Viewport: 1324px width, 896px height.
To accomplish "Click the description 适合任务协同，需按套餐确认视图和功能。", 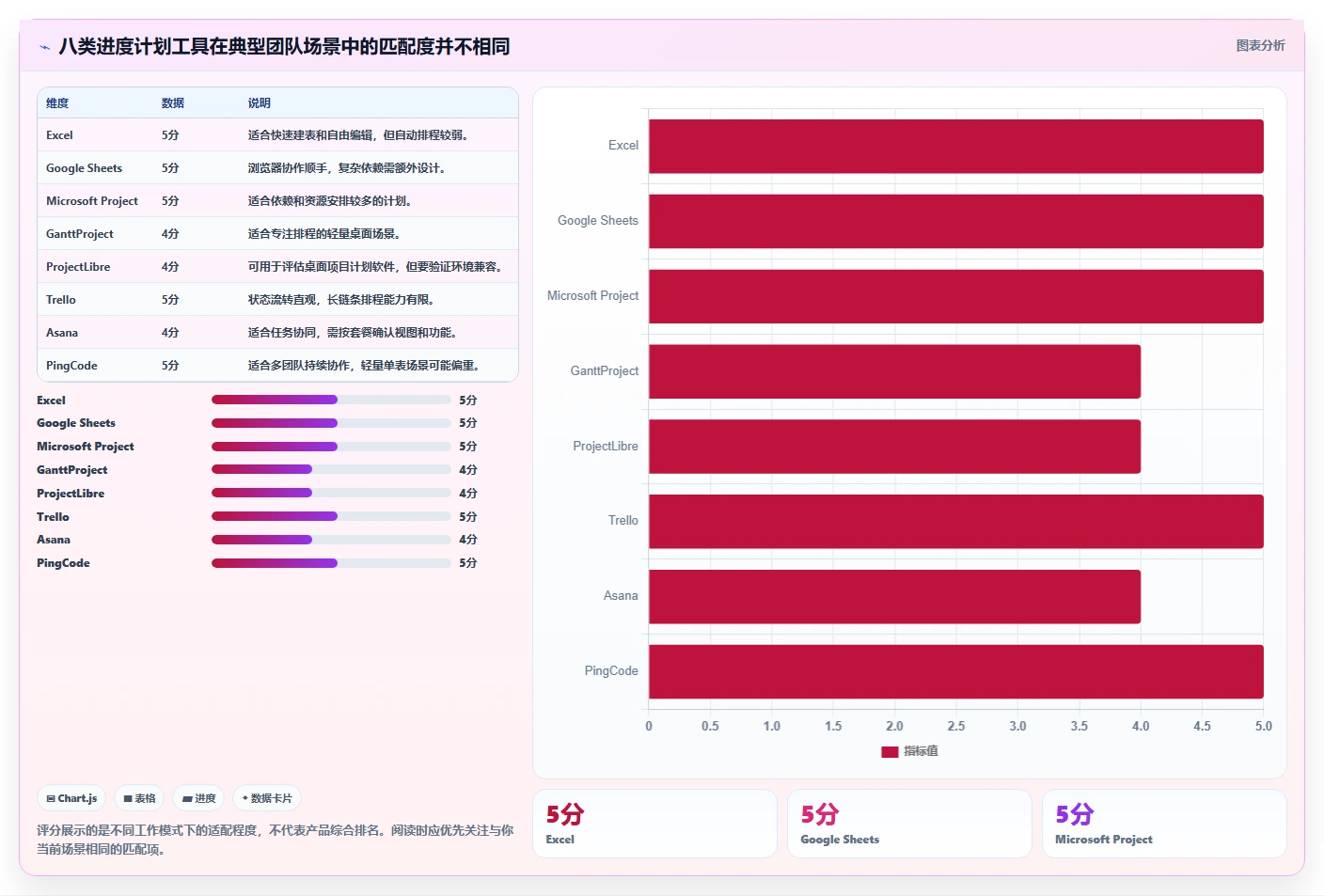I will [x=353, y=333].
